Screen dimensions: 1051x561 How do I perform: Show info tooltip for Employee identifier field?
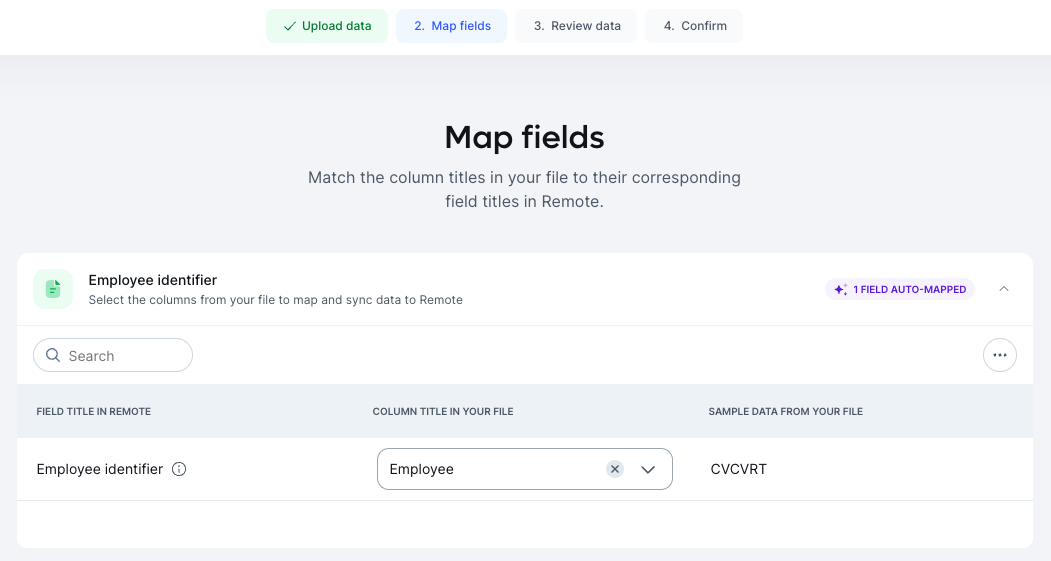[179, 469]
